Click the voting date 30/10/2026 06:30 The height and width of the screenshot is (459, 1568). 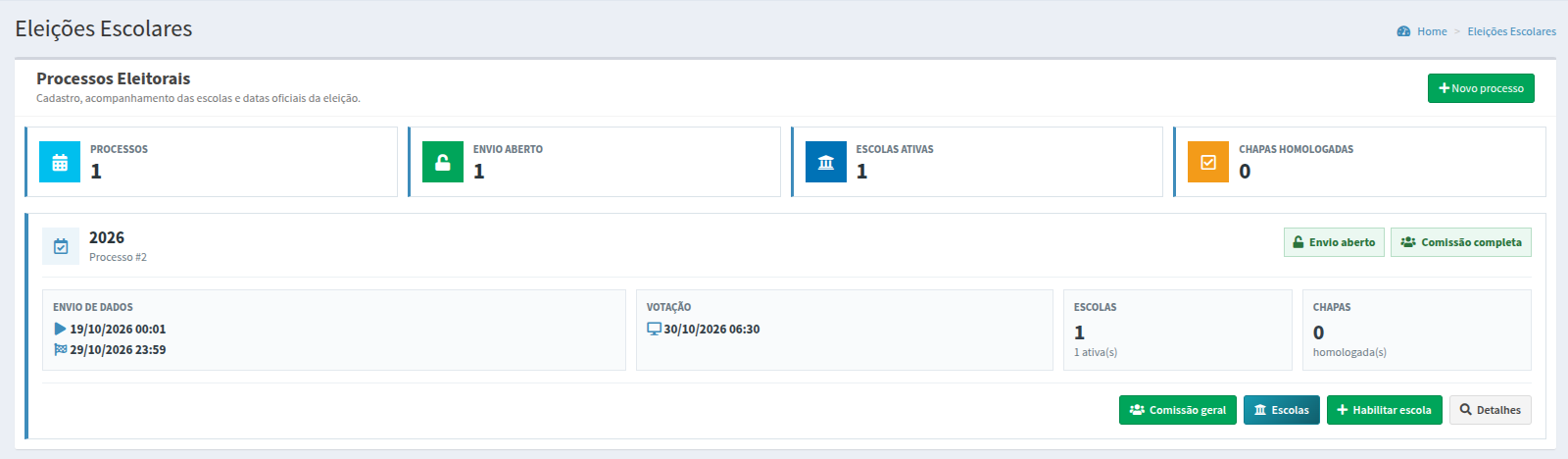[x=711, y=330]
